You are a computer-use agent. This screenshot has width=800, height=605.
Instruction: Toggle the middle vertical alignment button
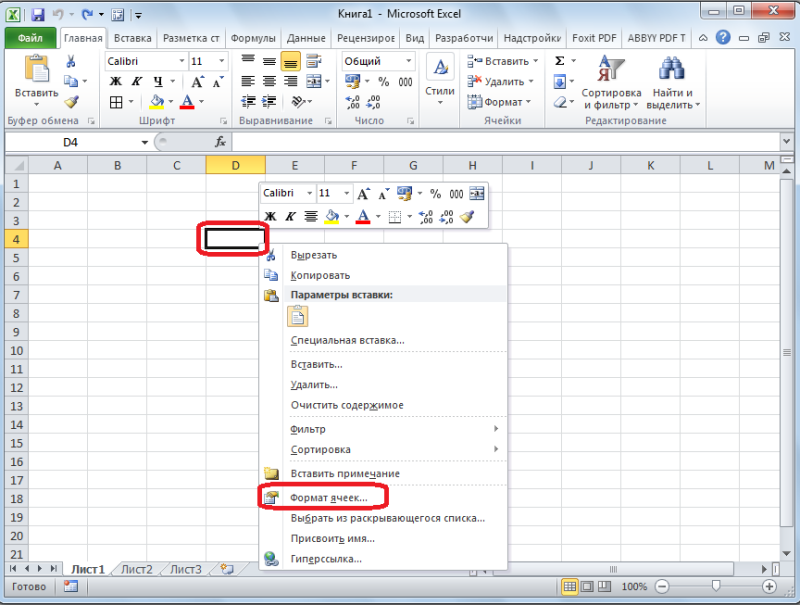(269, 62)
